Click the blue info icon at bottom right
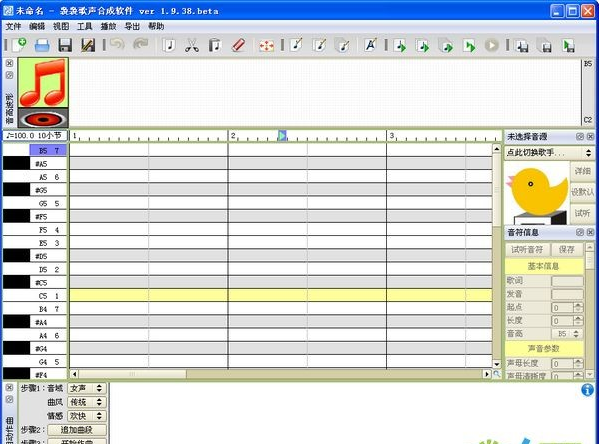599x444 pixels. pyautogui.click(x=587, y=390)
